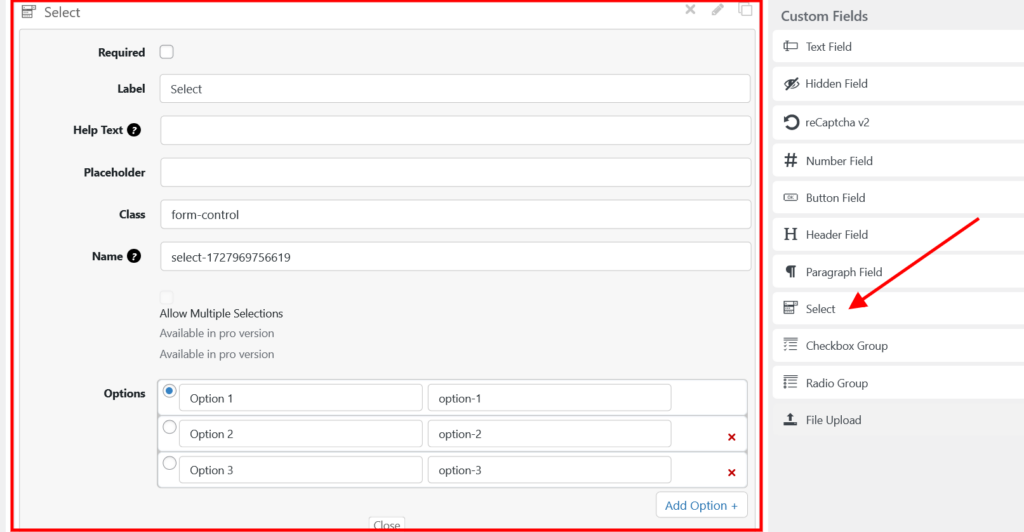
Task: Add a File Upload field
Action: pyautogui.click(x=833, y=420)
